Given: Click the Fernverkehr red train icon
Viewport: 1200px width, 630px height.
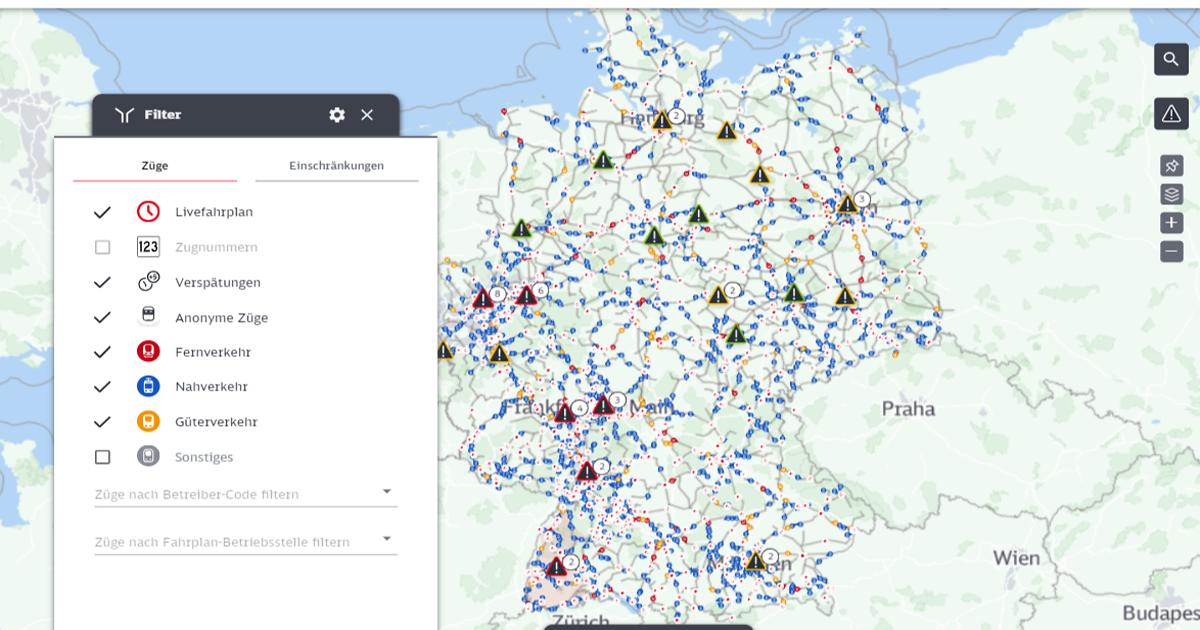Looking at the screenshot, I should (148, 351).
